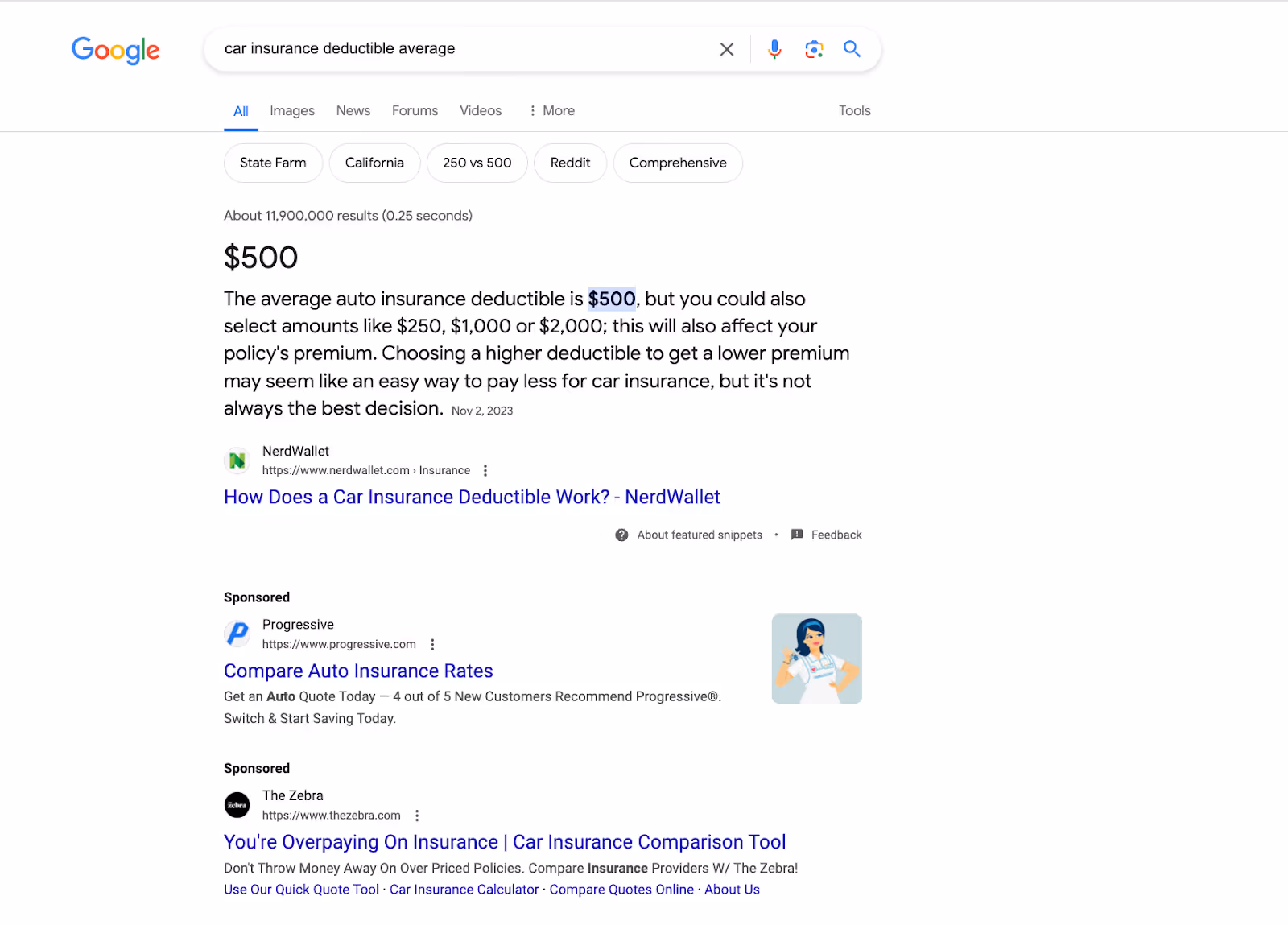Select the 250 vs 500 chip

click(x=477, y=163)
